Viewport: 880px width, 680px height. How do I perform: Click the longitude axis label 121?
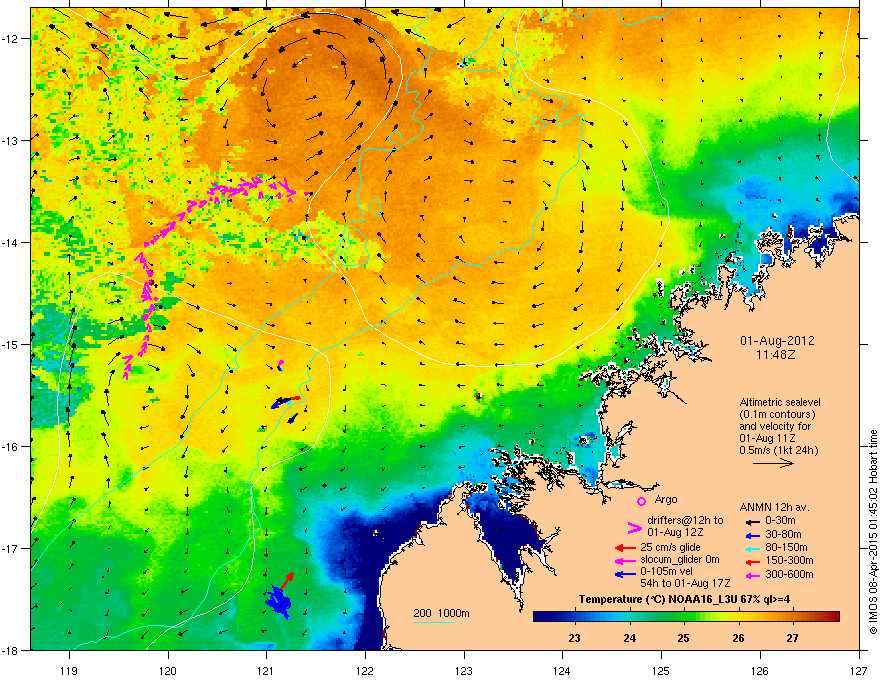click(x=266, y=670)
